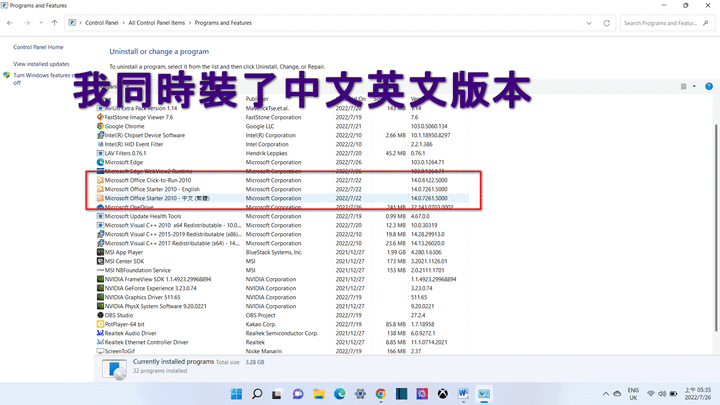Click the Change your view button

[x=684, y=86]
